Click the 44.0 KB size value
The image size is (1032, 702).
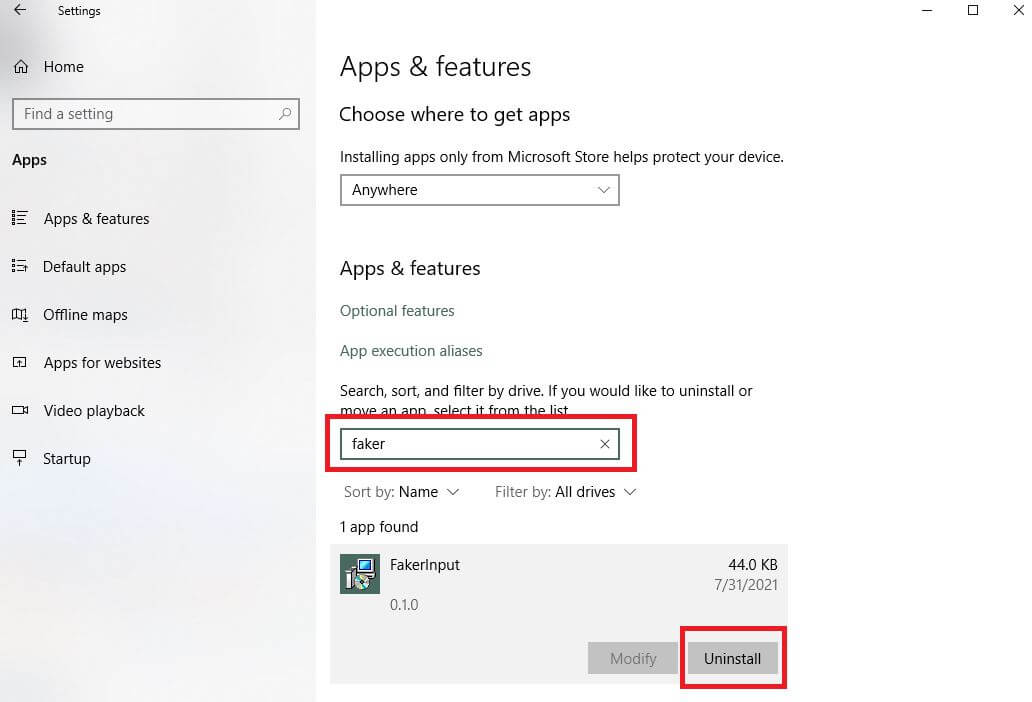pyautogui.click(x=753, y=564)
